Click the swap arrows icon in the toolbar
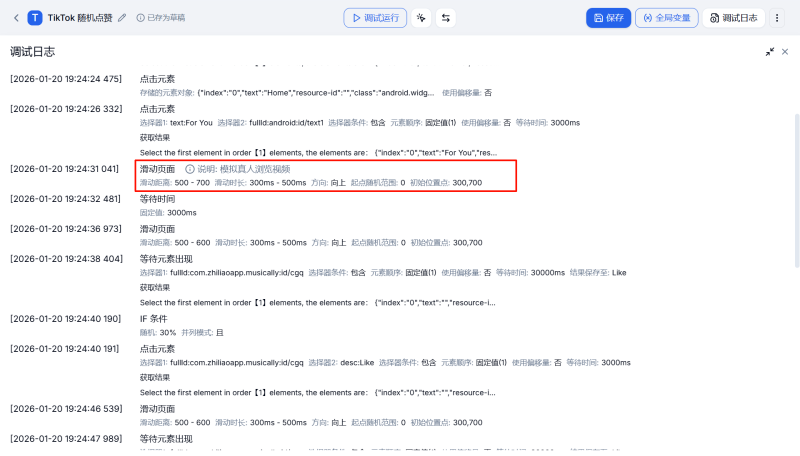800x456 pixels. (446, 18)
